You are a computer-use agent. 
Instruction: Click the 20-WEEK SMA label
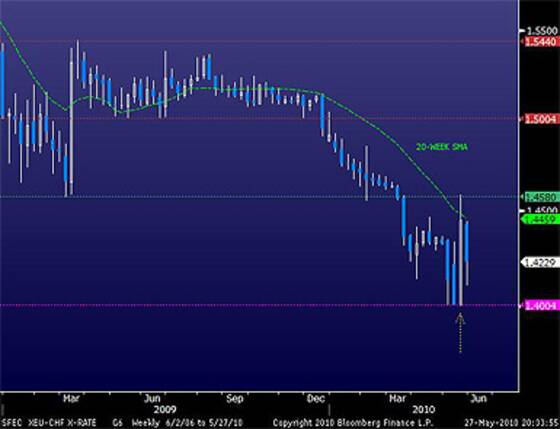coord(441,147)
